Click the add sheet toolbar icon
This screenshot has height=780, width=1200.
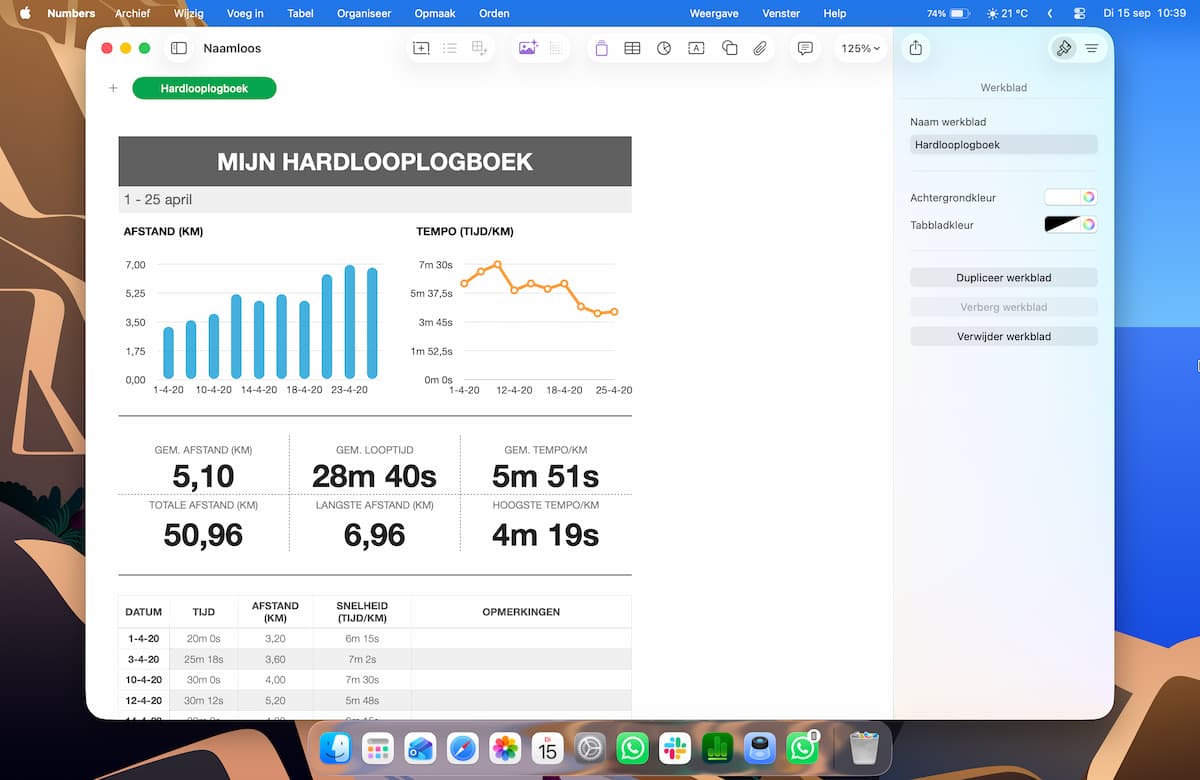pos(422,48)
